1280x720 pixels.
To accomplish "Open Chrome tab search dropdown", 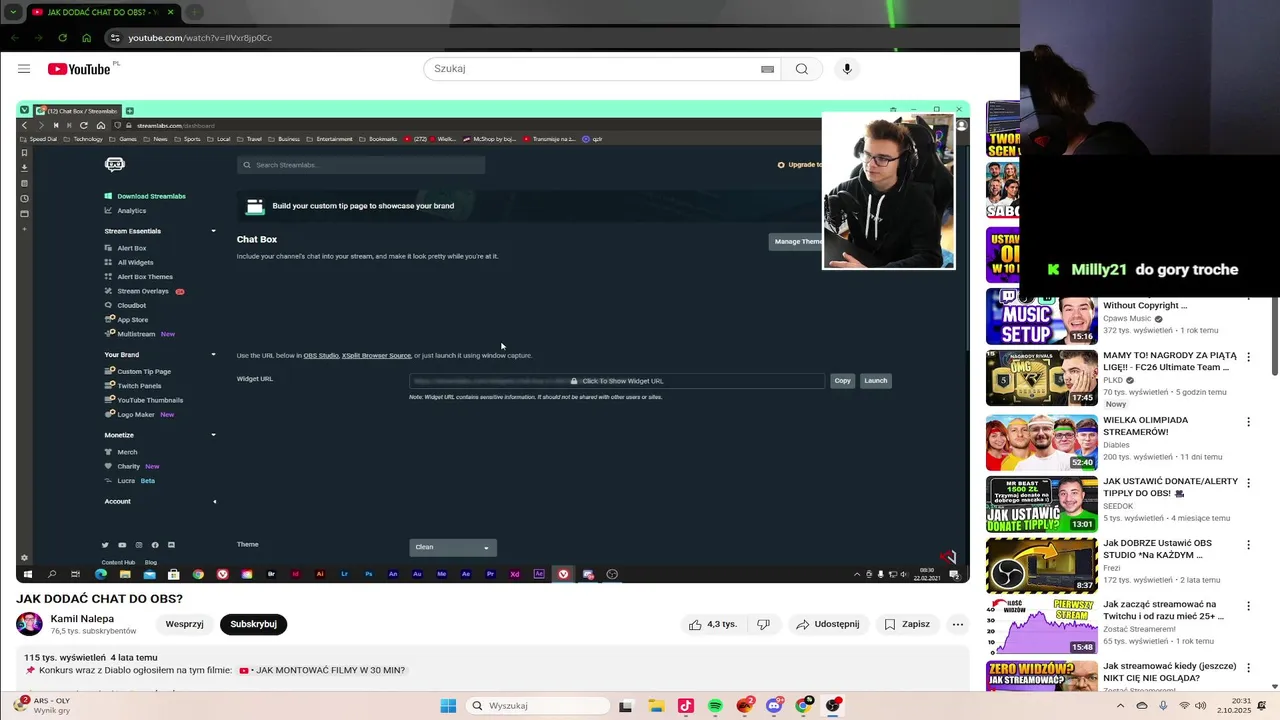I will (13, 12).
